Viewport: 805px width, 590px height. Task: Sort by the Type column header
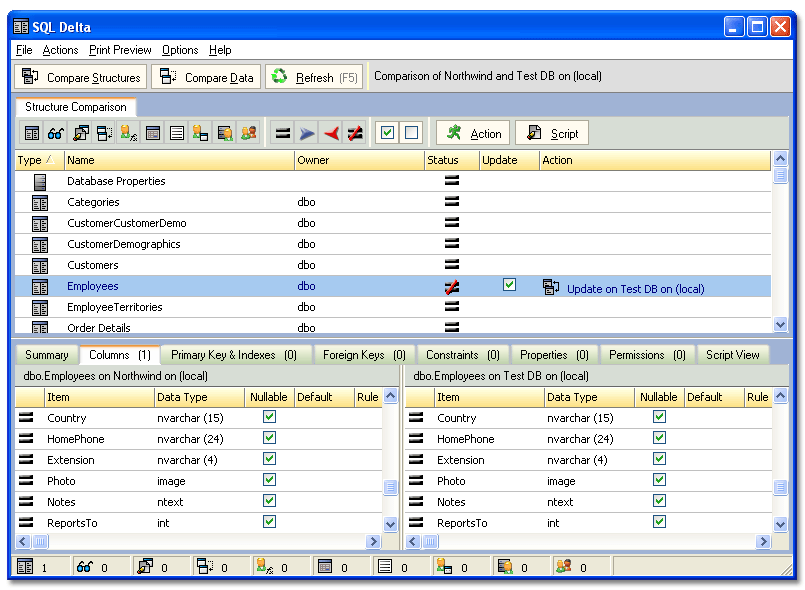click(40, 160)
